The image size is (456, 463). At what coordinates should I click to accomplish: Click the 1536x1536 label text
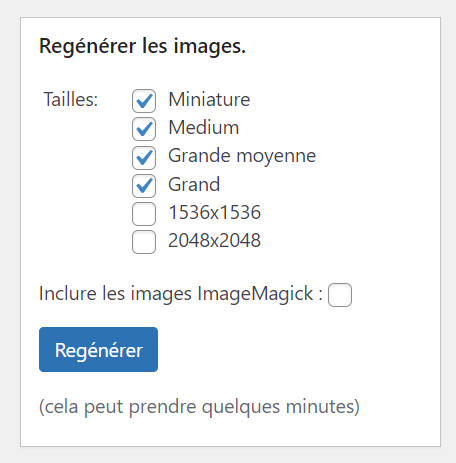(x=214, y=212)
